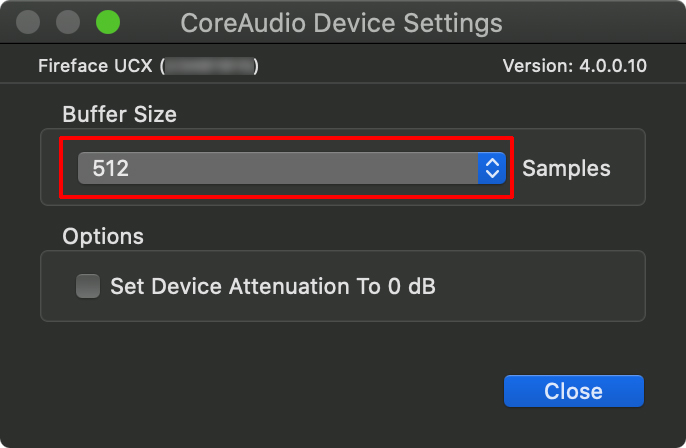The image size is (686, 448).
Task: Click the empty area left of Close button
Action: (x=300, y=390)
